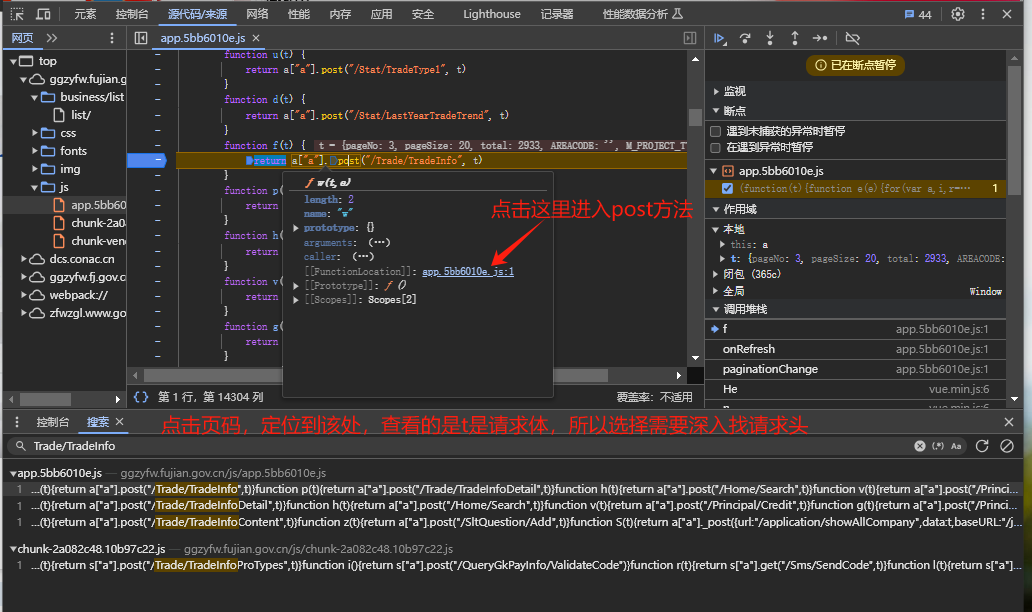The height and width of the screenshot is (612, 1032).
Task: Expand the css folder
Action: click(x=35, y=133)
